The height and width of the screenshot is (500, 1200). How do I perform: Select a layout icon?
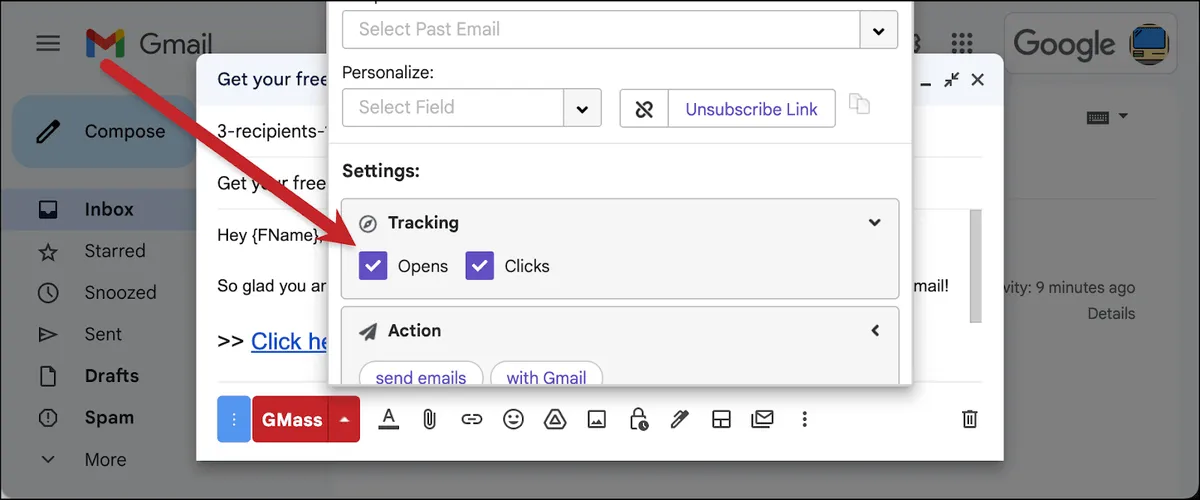pyautogui.click(x=721, y=420)
